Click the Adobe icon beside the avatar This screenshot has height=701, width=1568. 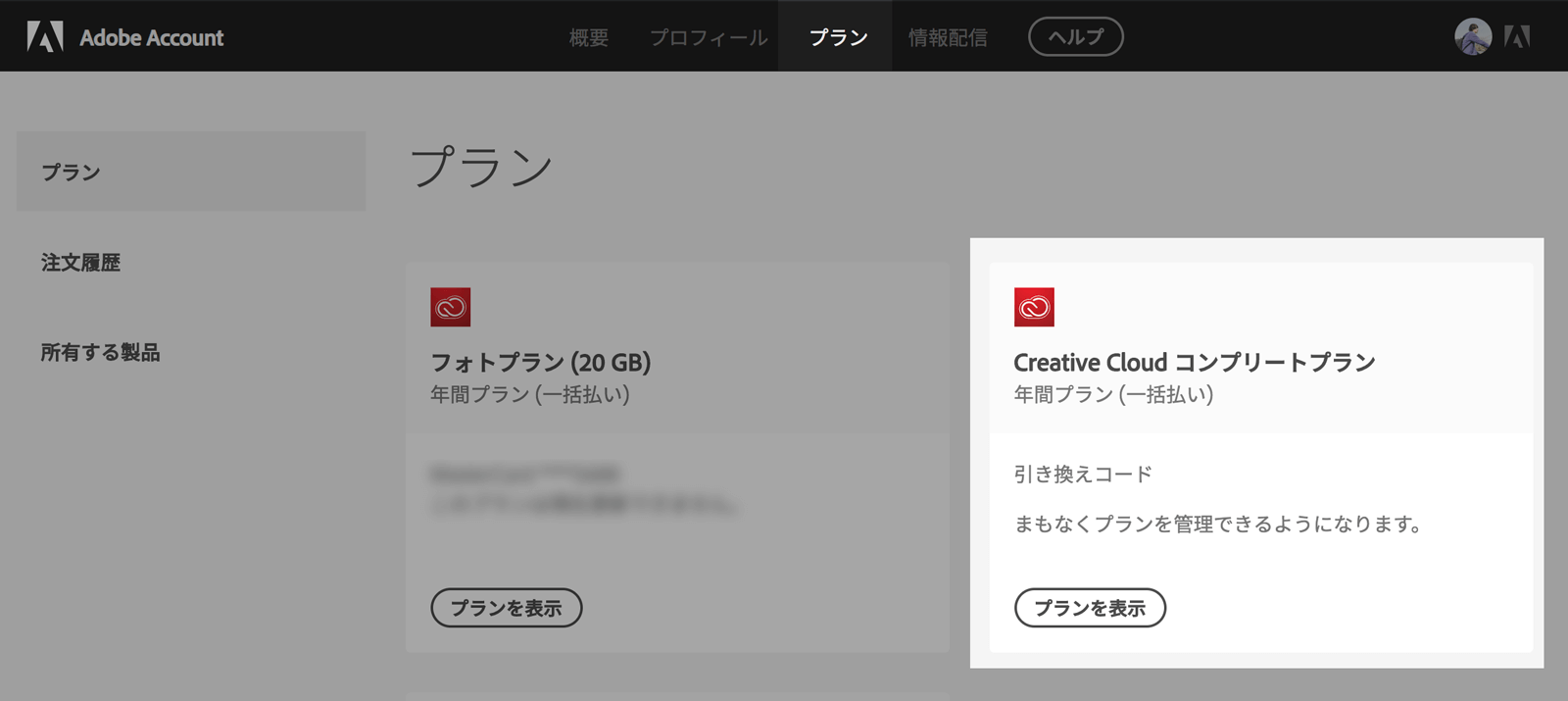click(x=1517, y=37)
